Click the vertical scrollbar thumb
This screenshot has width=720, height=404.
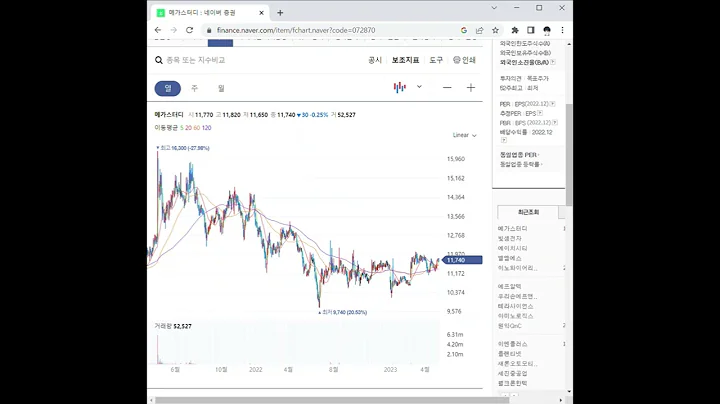569,155
